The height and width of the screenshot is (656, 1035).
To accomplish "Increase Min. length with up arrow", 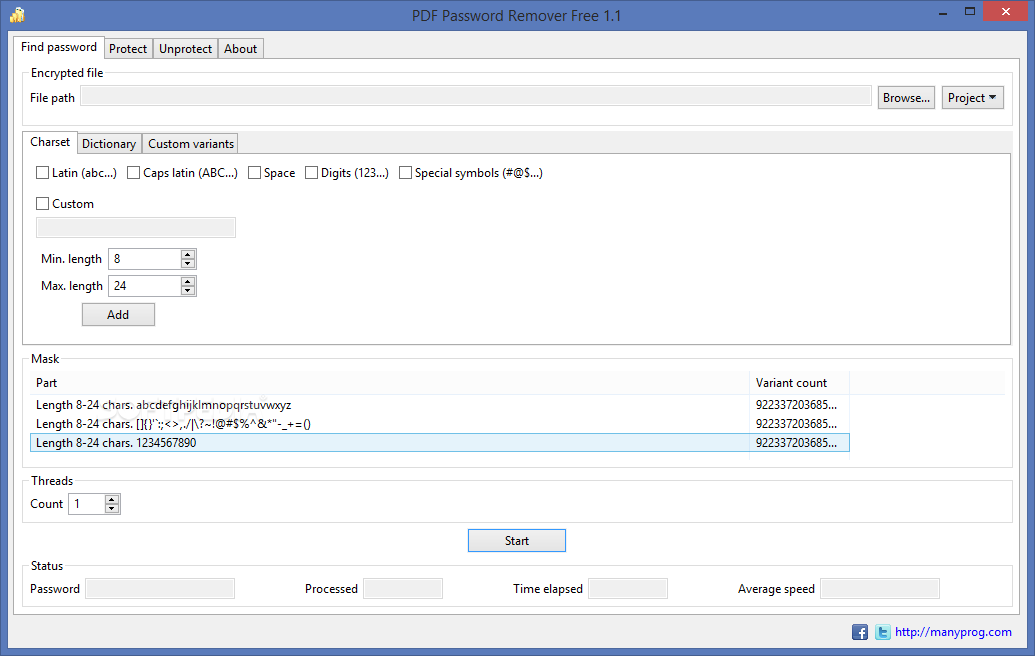I will [x=188, y=254].
